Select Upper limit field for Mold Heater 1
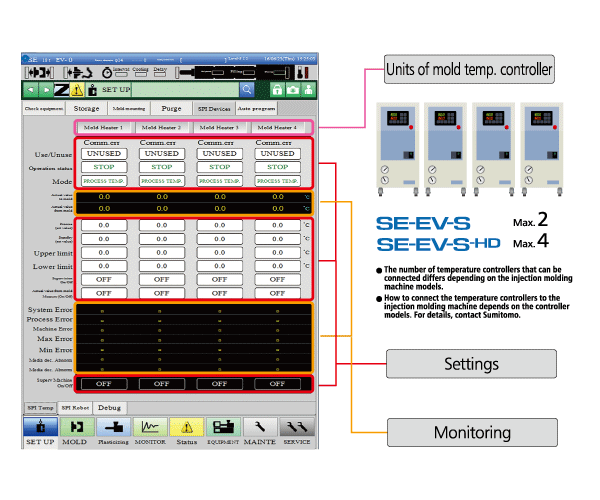This screenshot has height=500, width=600. [104, 252]
